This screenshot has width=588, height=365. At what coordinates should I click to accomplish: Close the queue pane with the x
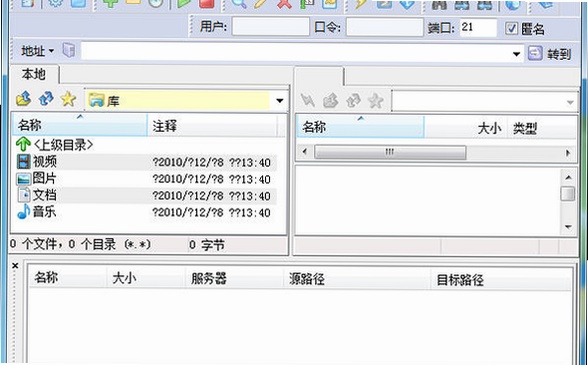pyautogui.click(x=15, y=266)
